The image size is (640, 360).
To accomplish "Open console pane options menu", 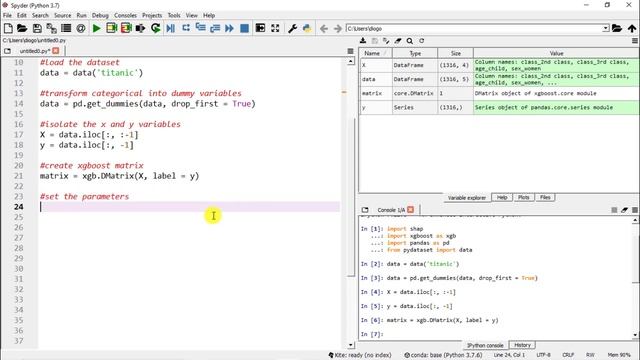I will [x=635, y=210].
